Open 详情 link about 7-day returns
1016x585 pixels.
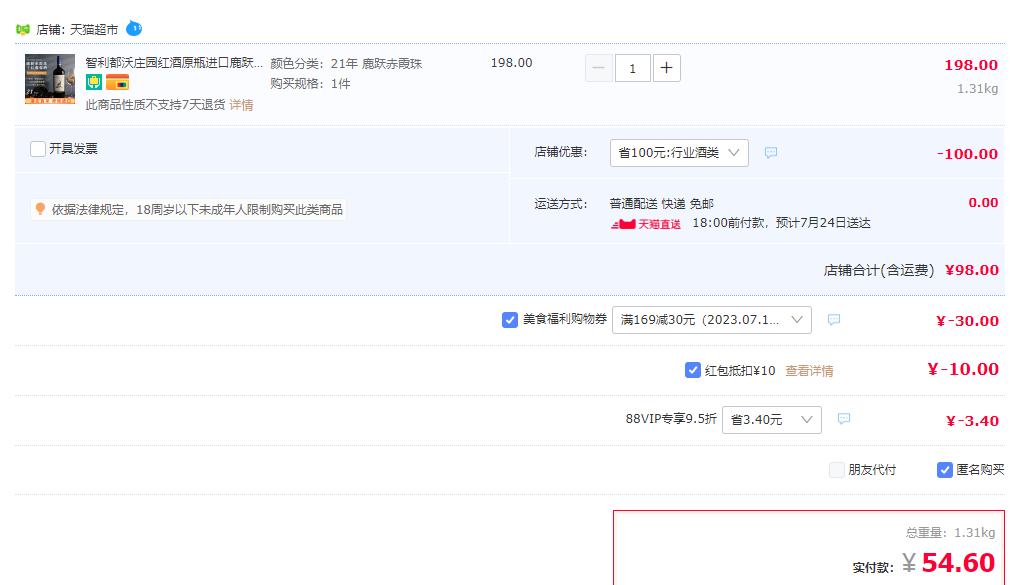click(241, 105)
